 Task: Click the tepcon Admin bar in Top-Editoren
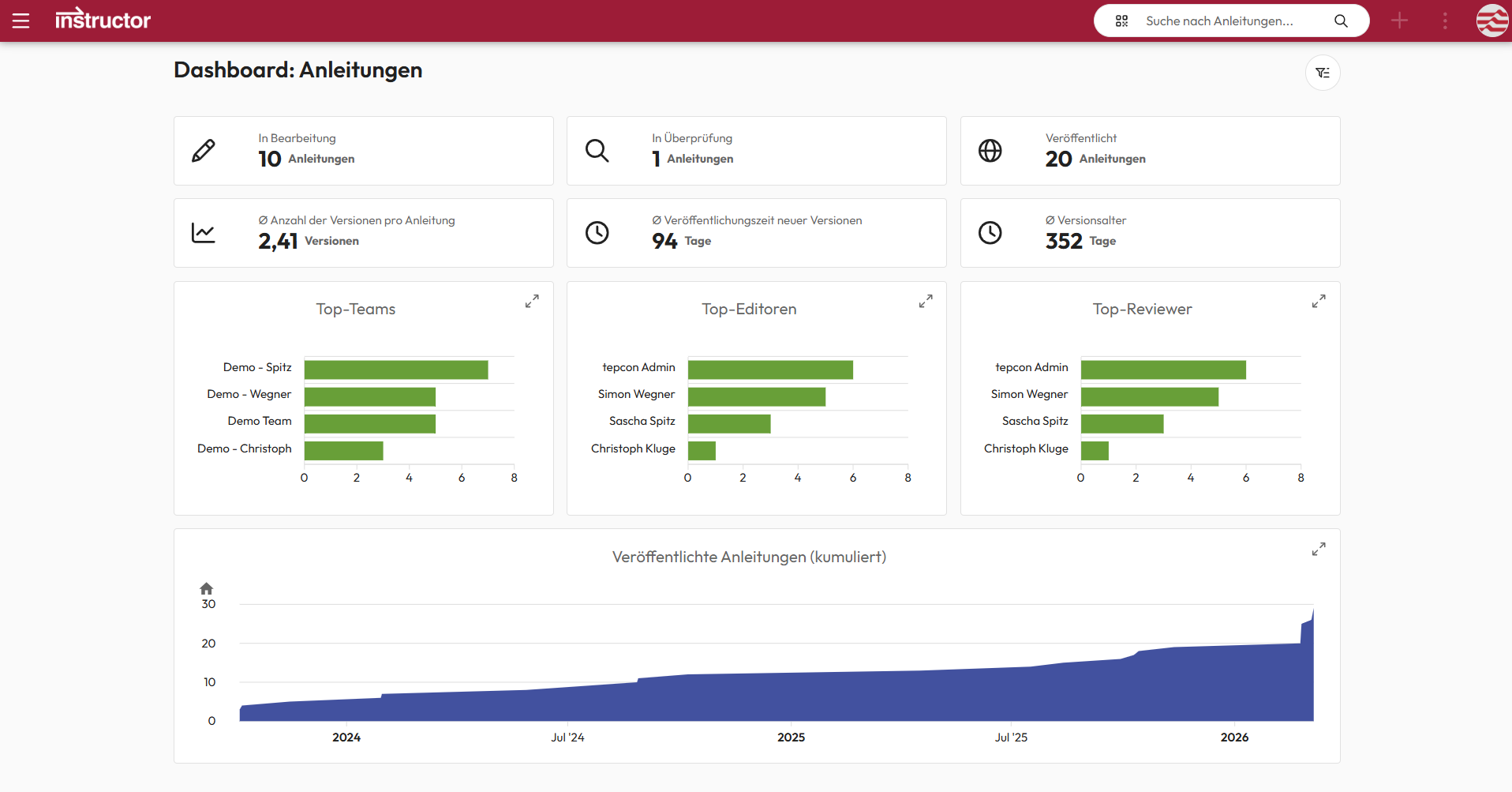tap(770, 370)
